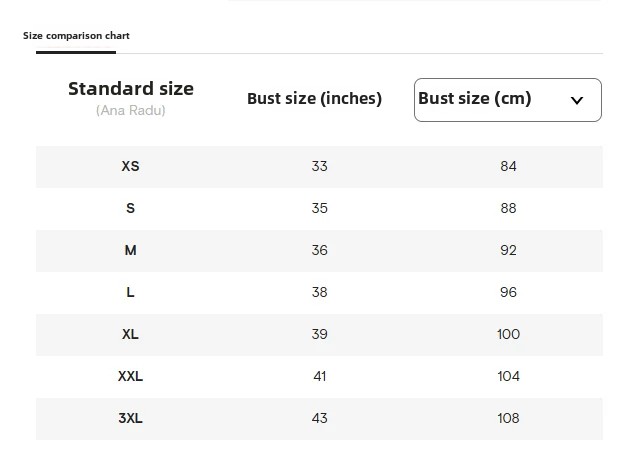Click the 41 inches value for XXL
This screenshot has height=455, width=630.
click(319, 376)
